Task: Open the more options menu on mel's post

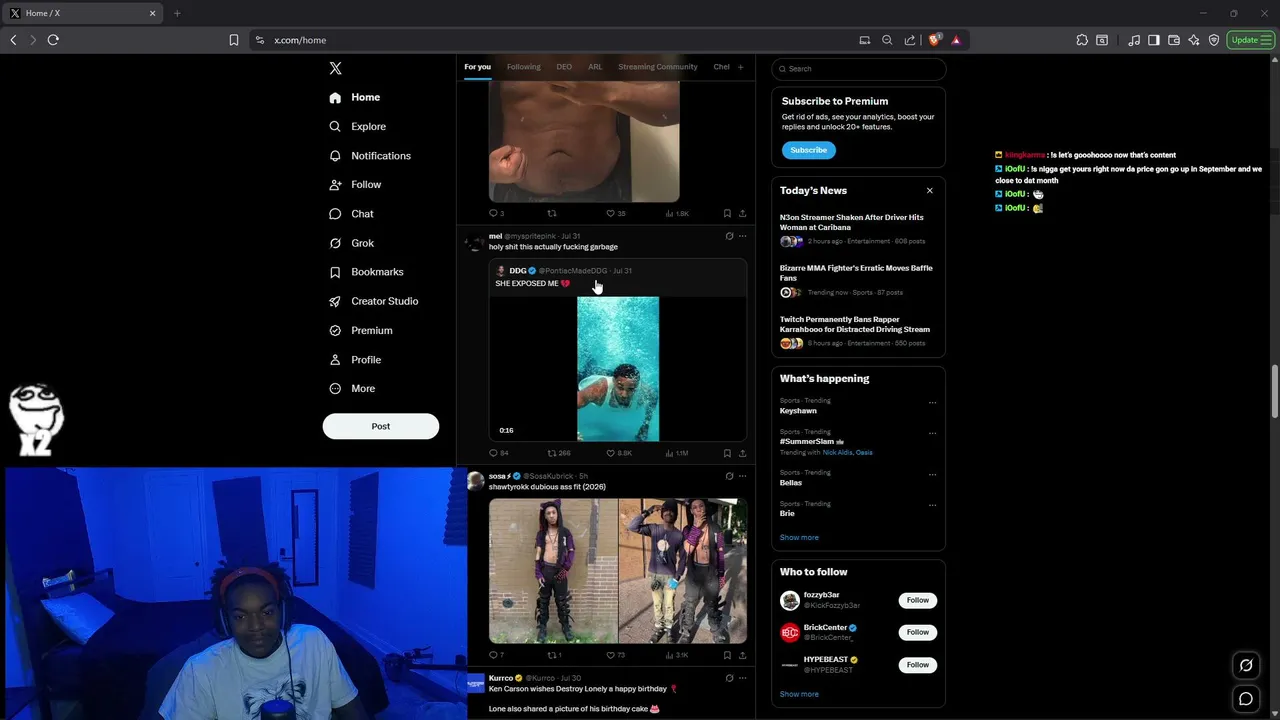Action: click(742, 236)
